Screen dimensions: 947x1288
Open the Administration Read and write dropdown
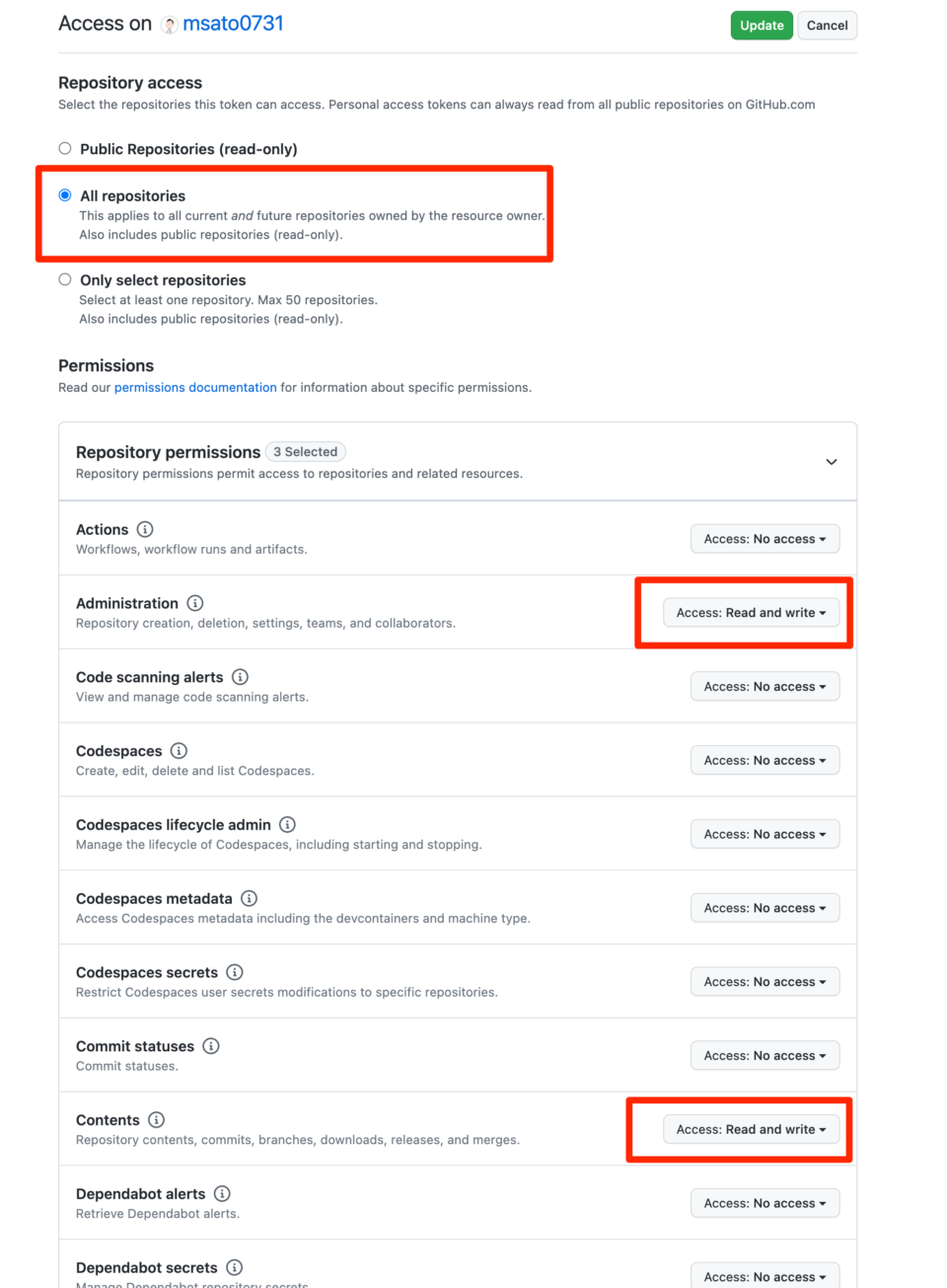751,612
